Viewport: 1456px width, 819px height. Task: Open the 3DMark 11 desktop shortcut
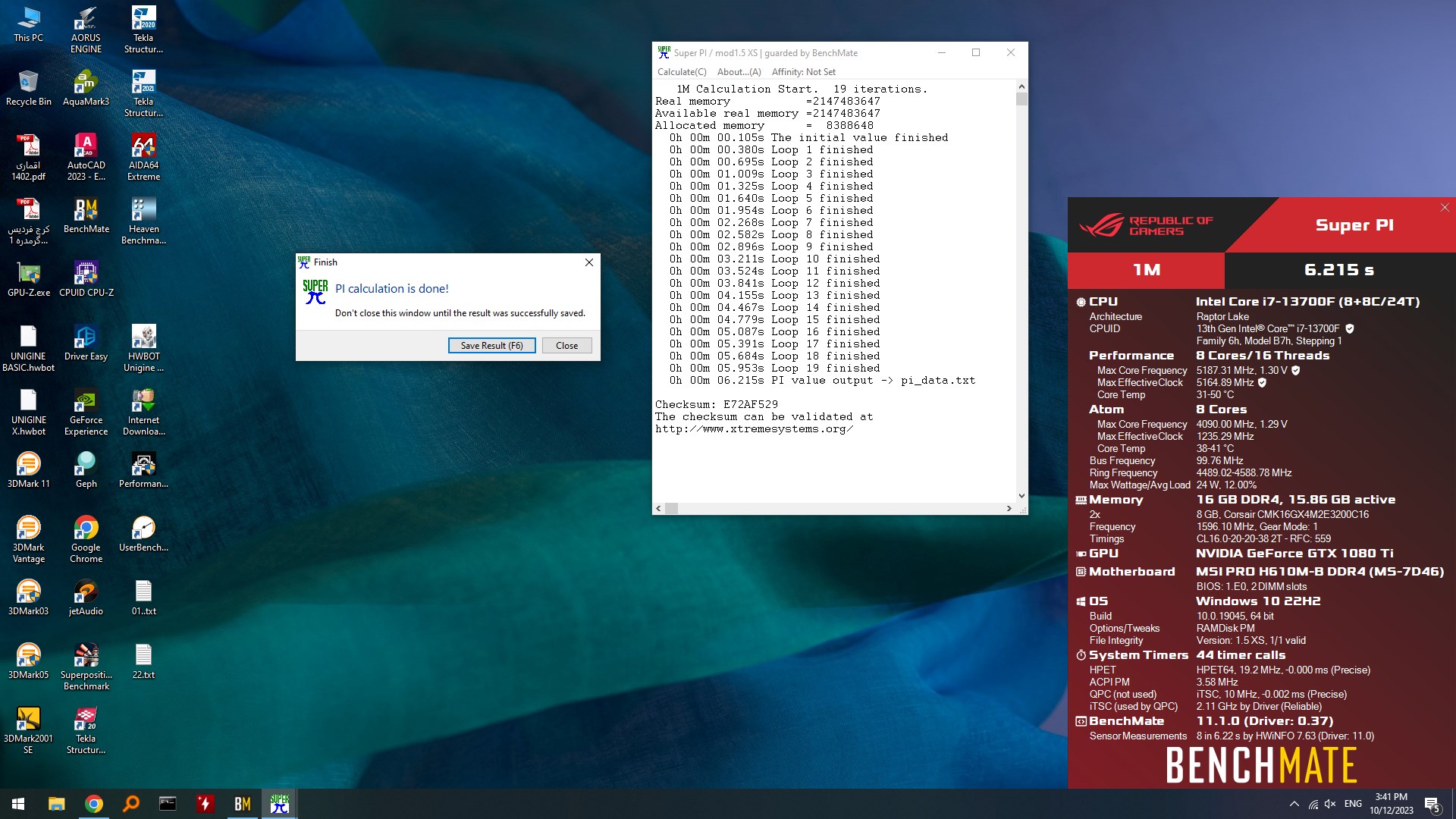pos(28,470)
